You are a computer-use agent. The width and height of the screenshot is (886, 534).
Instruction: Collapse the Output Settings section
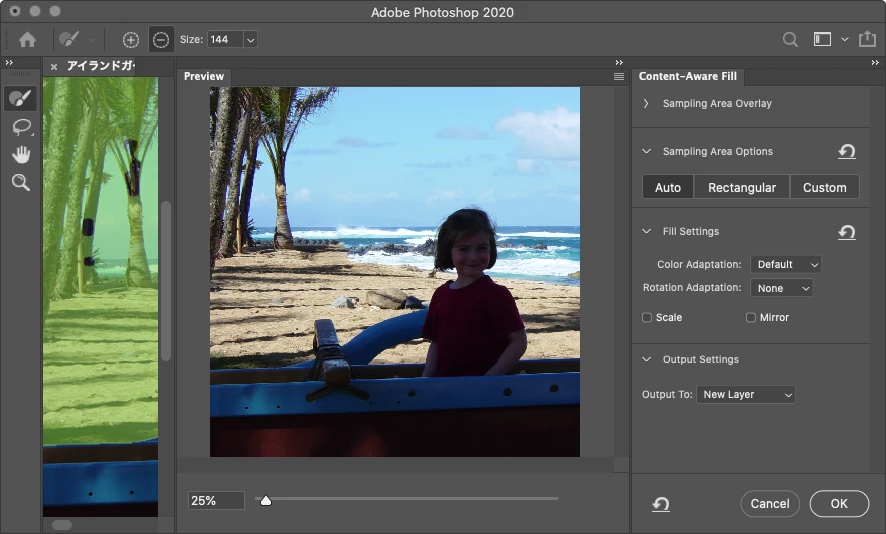pos(646,359)
